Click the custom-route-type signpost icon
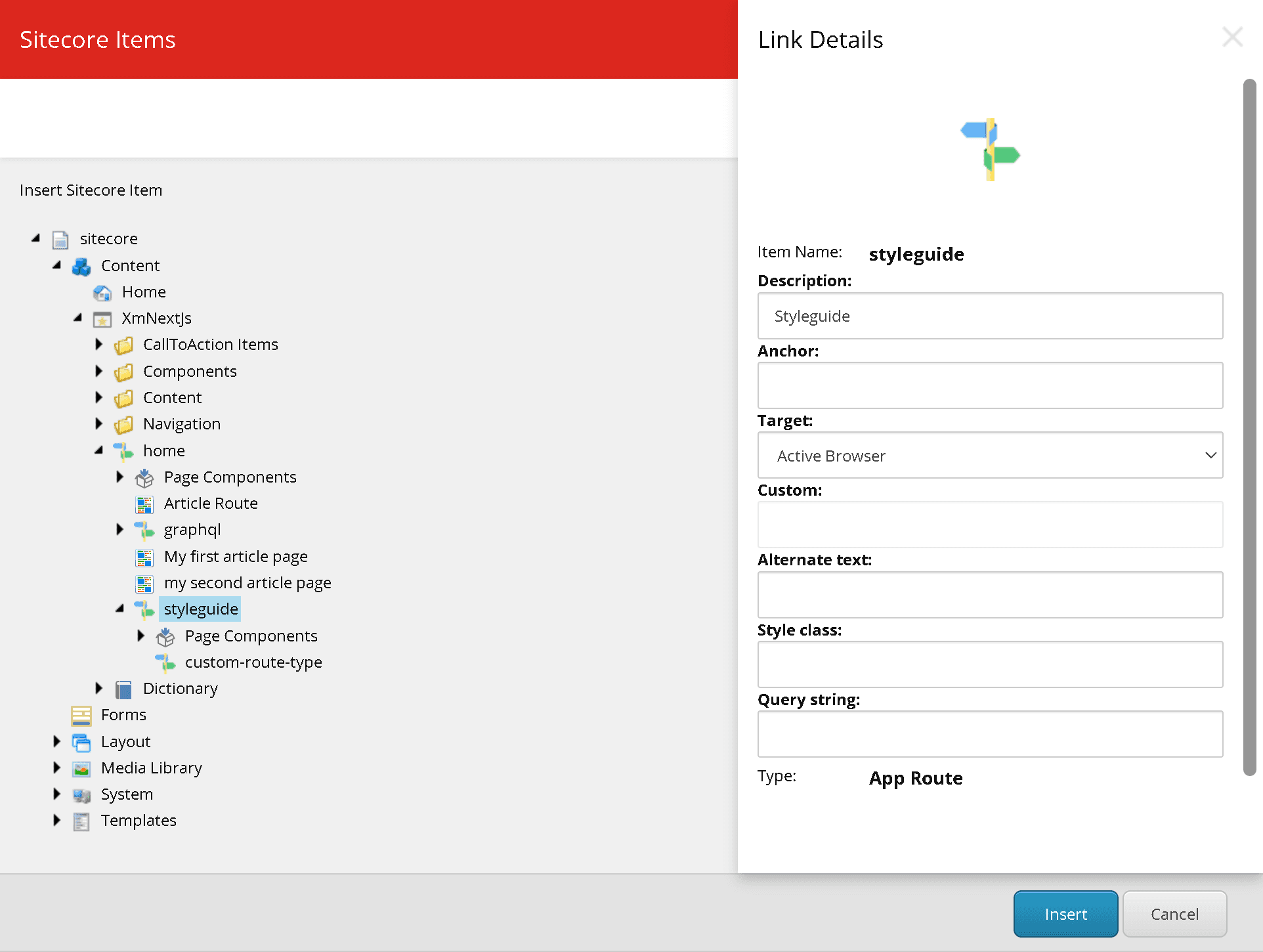 (165, 663)
